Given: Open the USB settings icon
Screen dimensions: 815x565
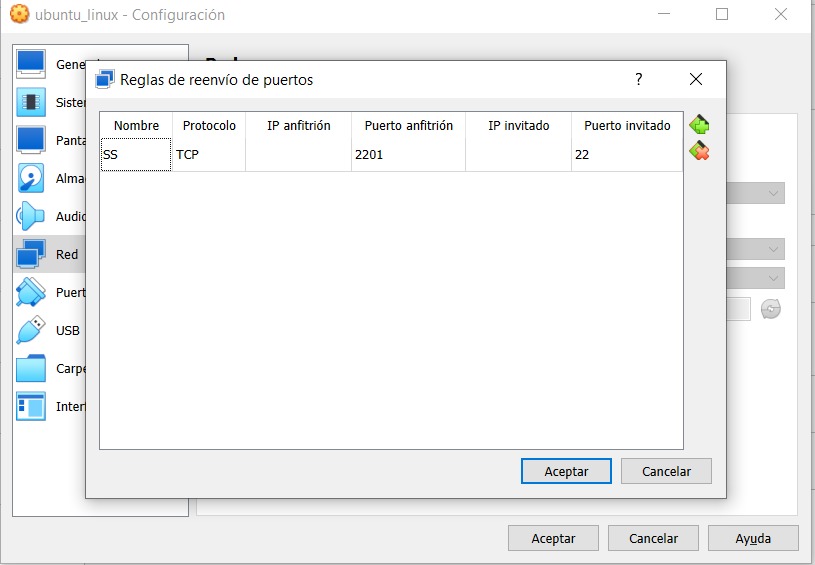Looking at the screenshot, I should tap(31, 330).
